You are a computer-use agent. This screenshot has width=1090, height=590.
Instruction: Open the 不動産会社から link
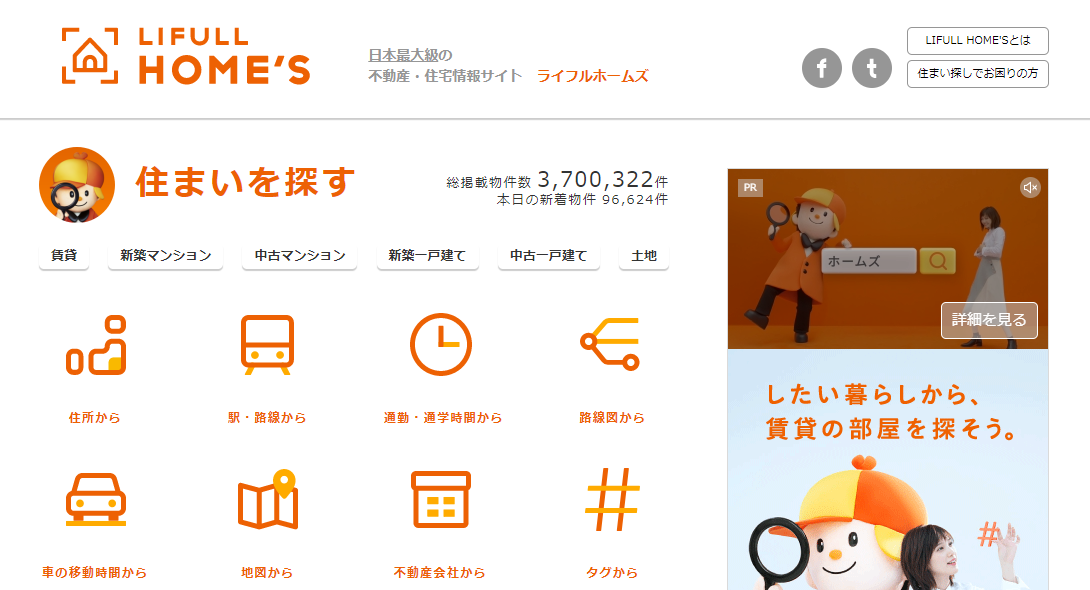pos(439,573)
